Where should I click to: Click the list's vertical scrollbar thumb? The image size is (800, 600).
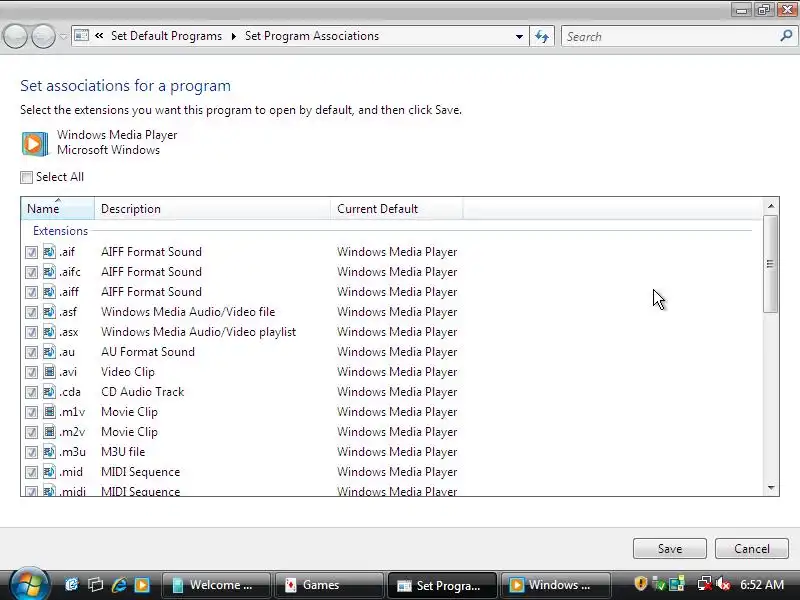pos(770,264)
